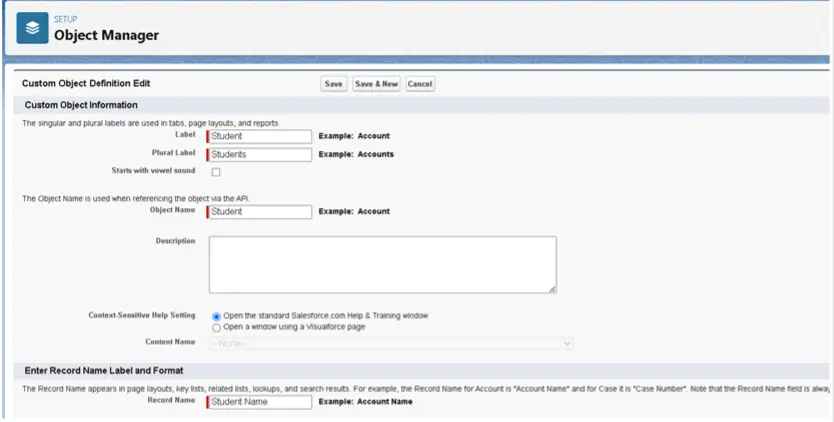834x422 pixels.
Task: Select the Record Name field with Student Name
Action: click(x=260, y=402)
